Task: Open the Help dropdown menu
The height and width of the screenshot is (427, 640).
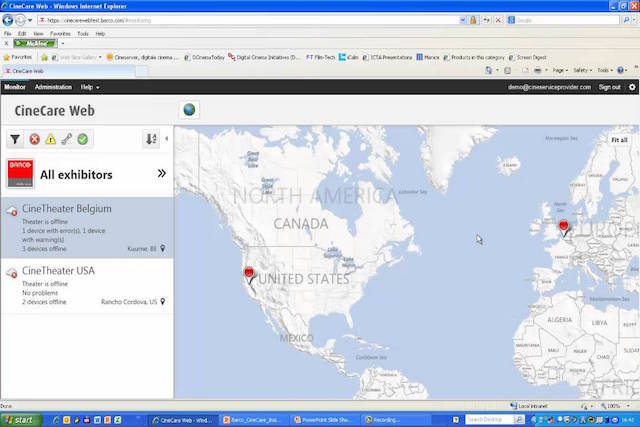Action: (91, 87)
